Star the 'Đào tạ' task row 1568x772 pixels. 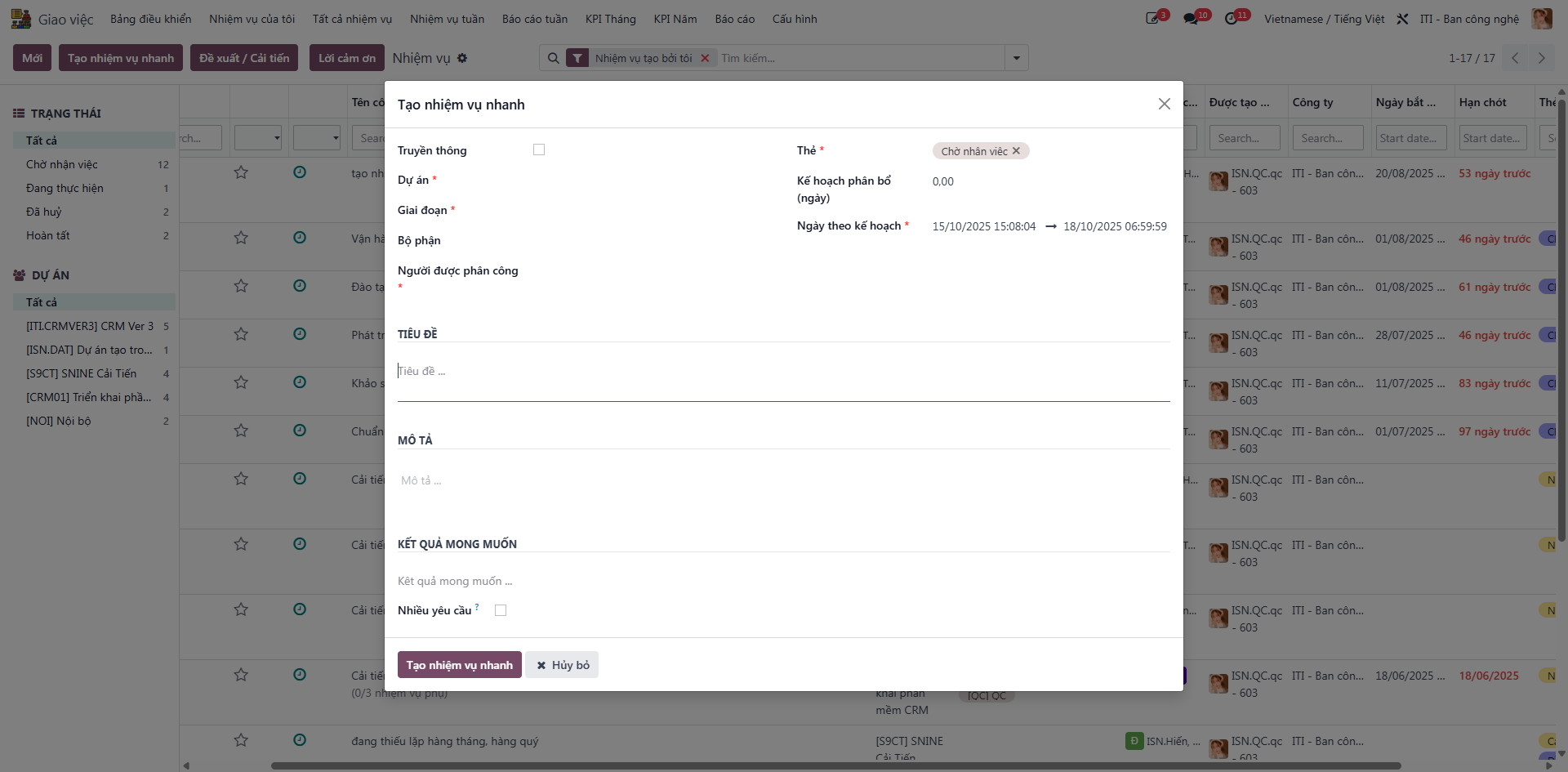click(x=241, y=286)
